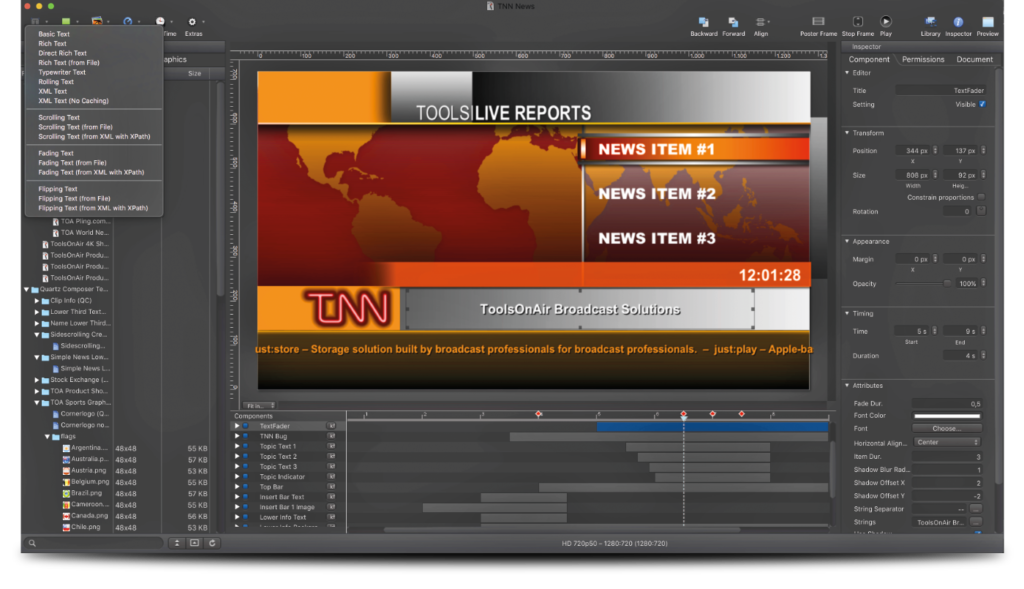Click the green shape toolbar icon

coord(66,22)
